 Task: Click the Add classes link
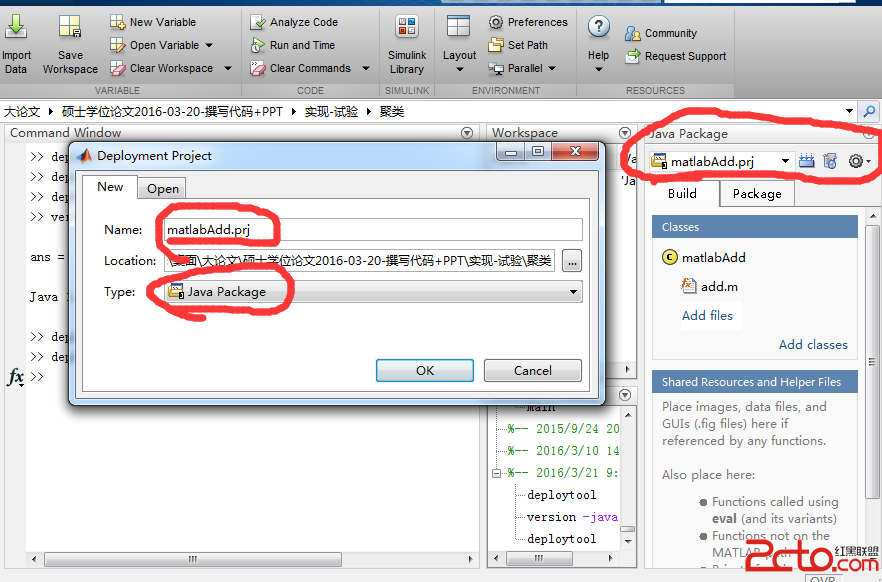pos(813,345)
